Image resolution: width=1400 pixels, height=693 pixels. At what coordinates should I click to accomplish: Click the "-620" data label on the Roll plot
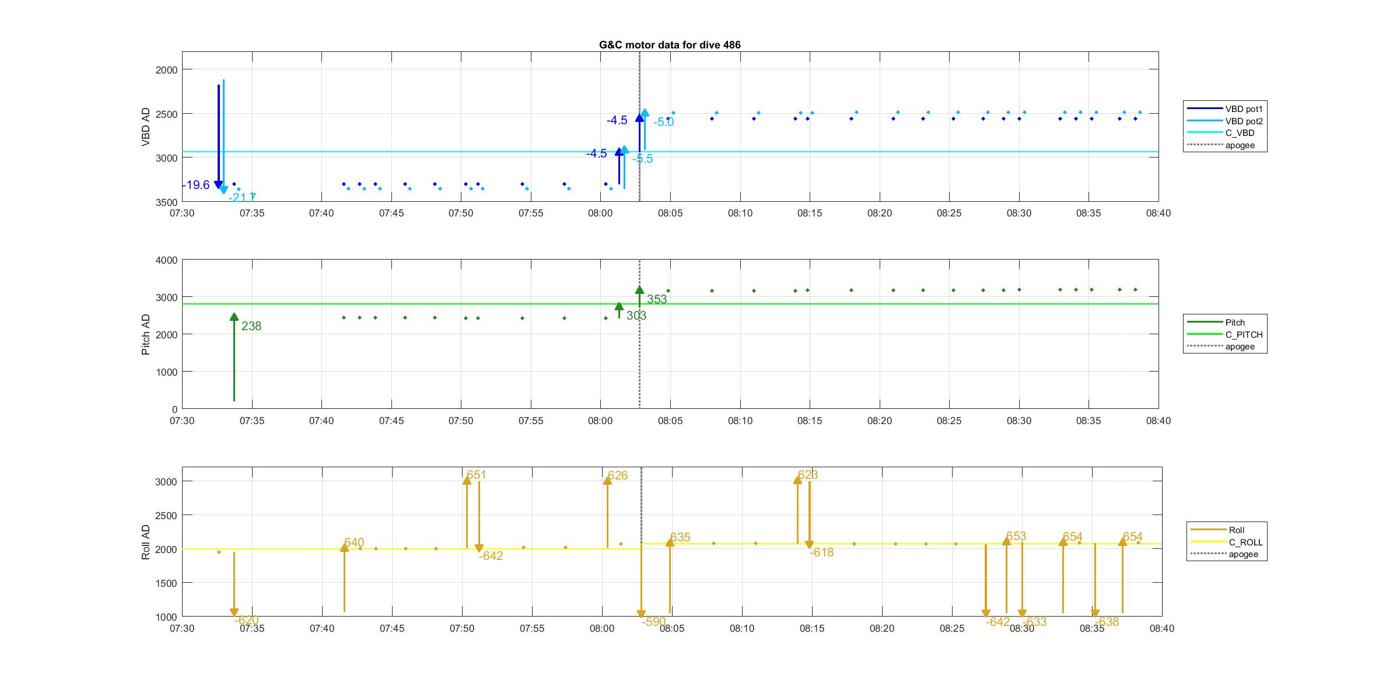(x=247, y=621)
